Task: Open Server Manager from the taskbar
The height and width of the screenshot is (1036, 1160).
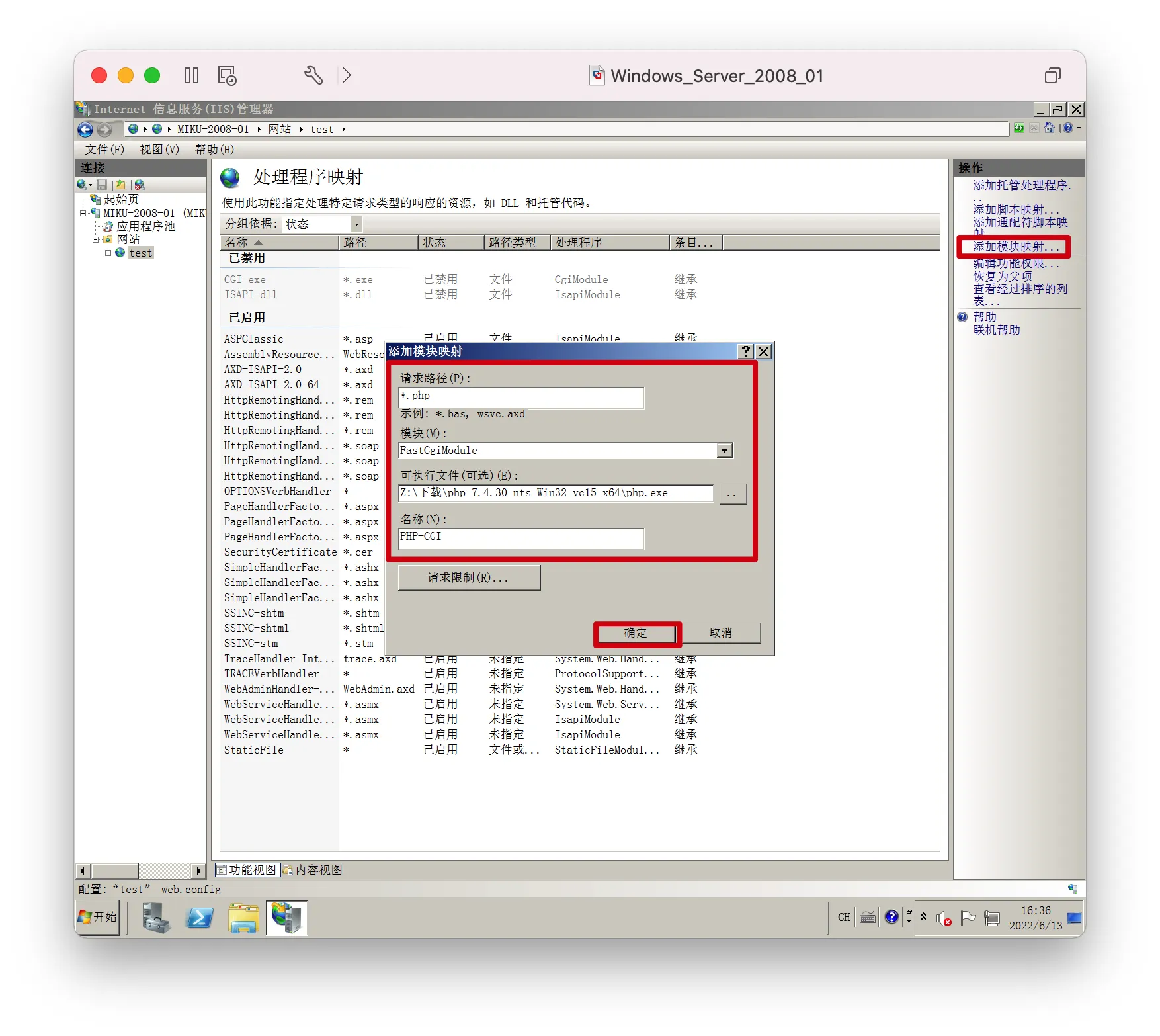Action: [x=157, y=918]
